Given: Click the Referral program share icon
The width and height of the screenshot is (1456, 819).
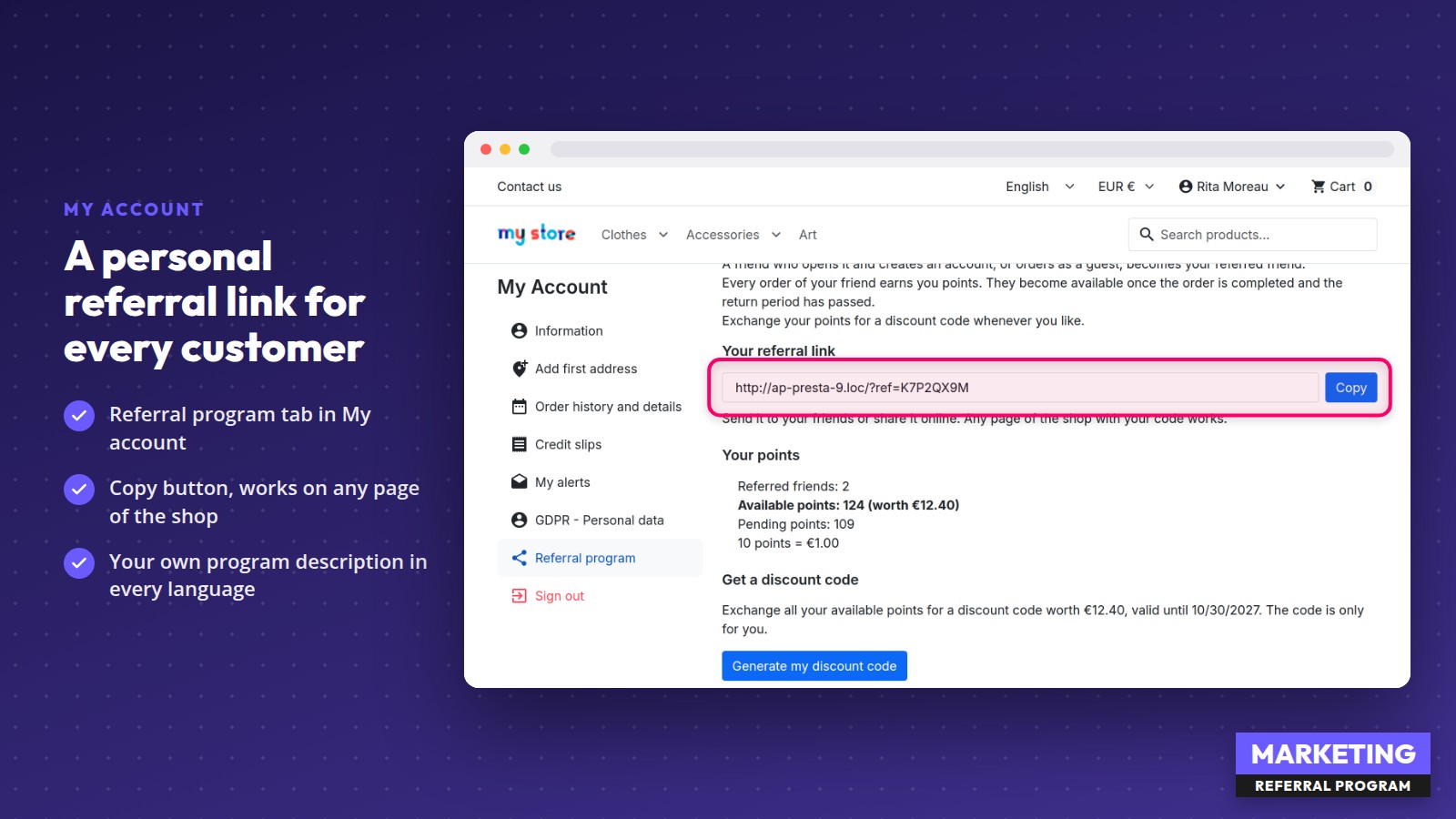Looking at the screenshot, I should coord(519,558).
